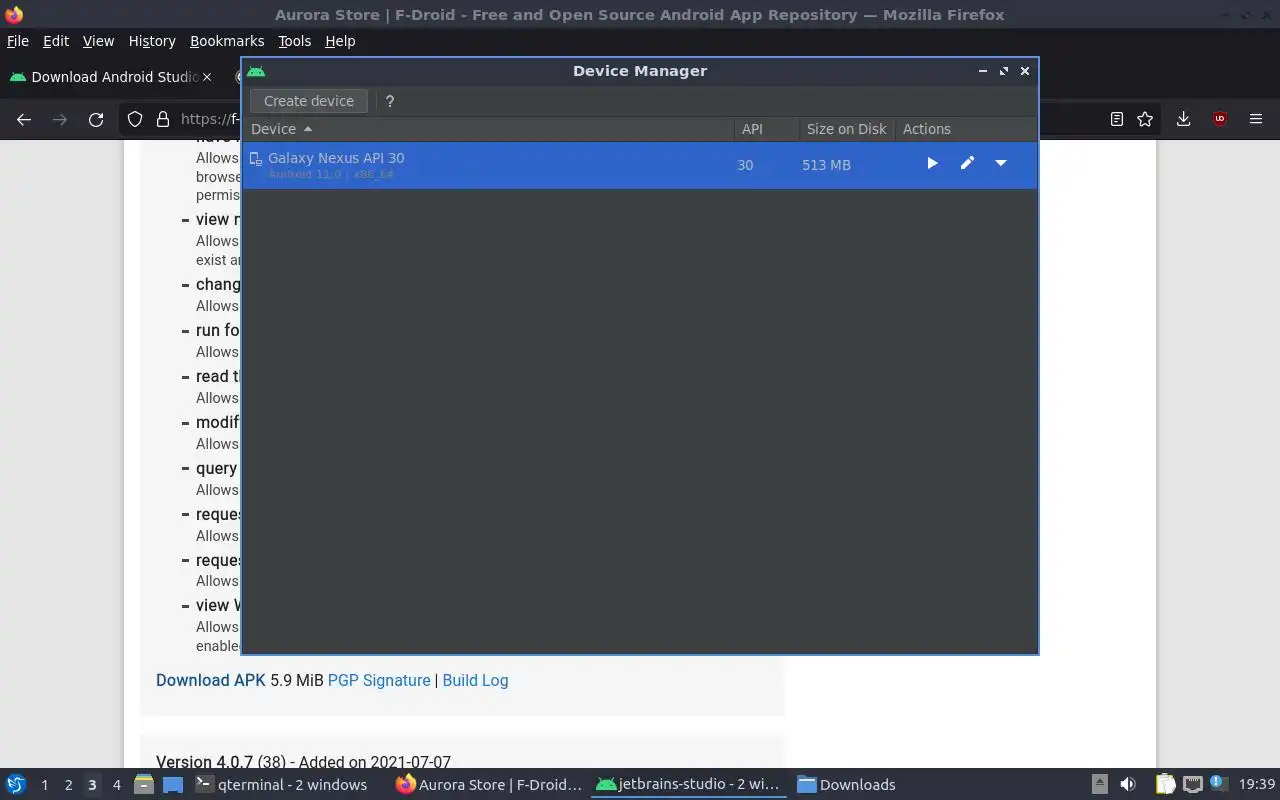Switch to workspace 4
Viewport: 1280px width, 800px height.
click(116, 785)
